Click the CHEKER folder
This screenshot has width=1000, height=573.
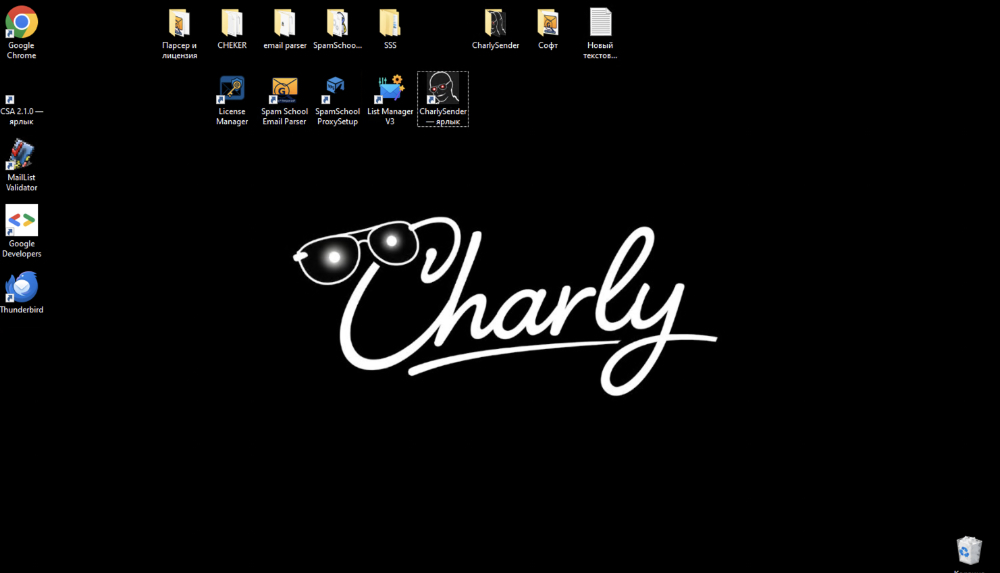(x=232, y=23)
